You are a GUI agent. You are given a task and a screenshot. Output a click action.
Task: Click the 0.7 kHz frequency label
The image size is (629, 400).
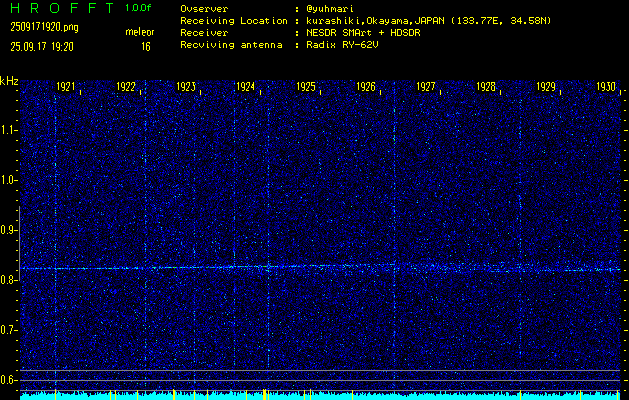pos(8,330)
